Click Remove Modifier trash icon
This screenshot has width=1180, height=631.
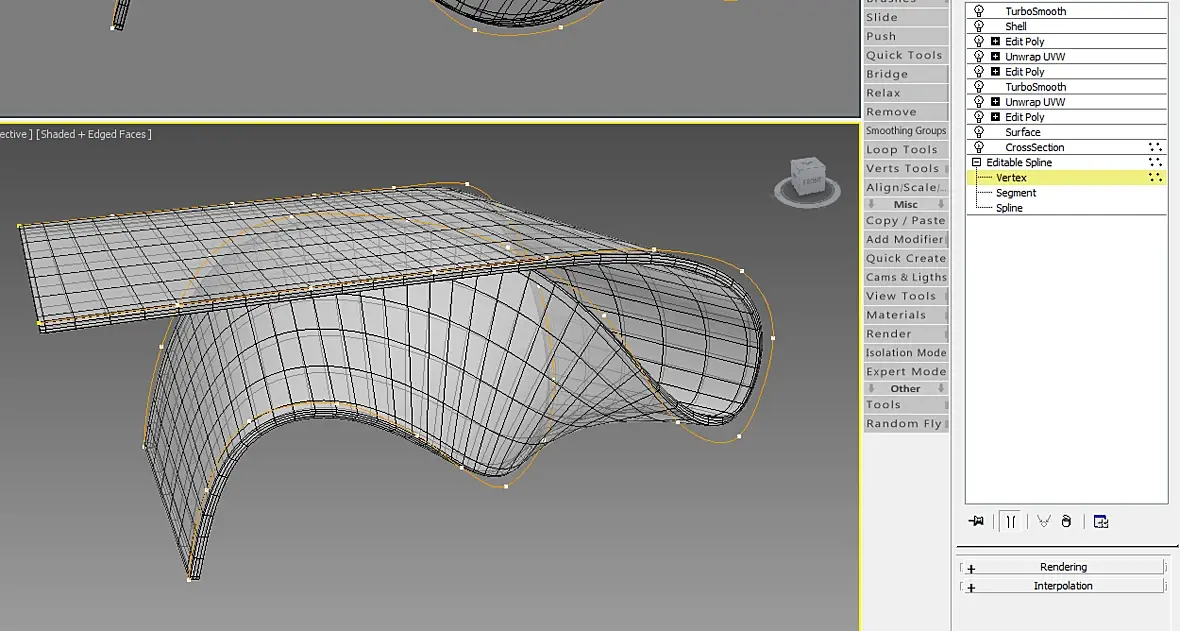coord(1066,521)
